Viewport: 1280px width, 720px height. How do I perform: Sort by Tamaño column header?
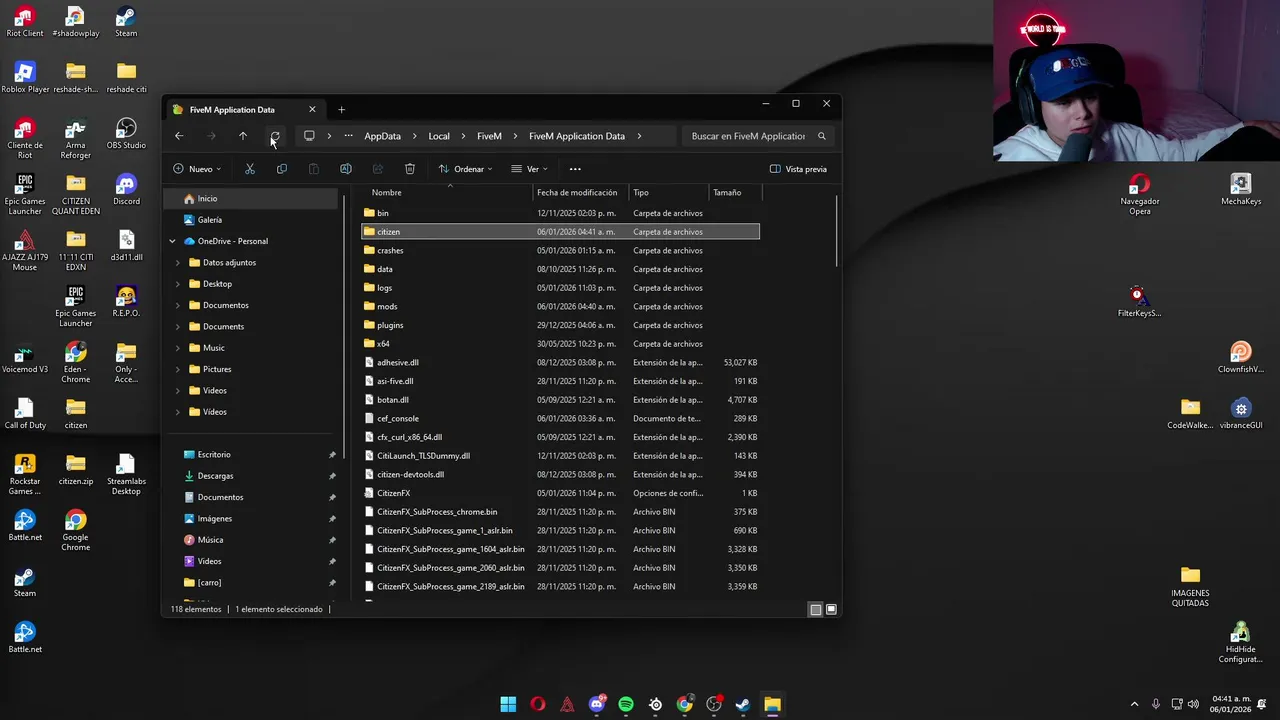[x=735, y=192]
